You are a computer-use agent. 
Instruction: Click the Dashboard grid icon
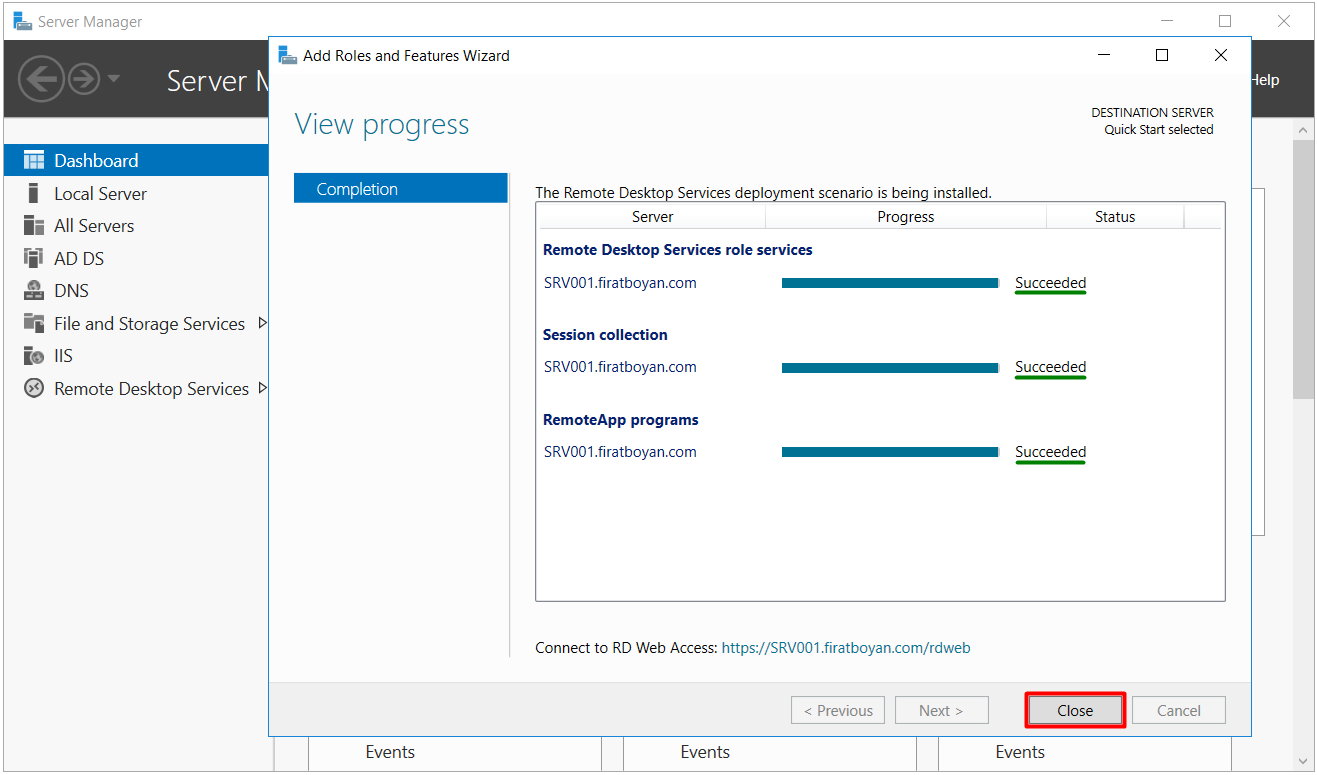pos(34,160)
